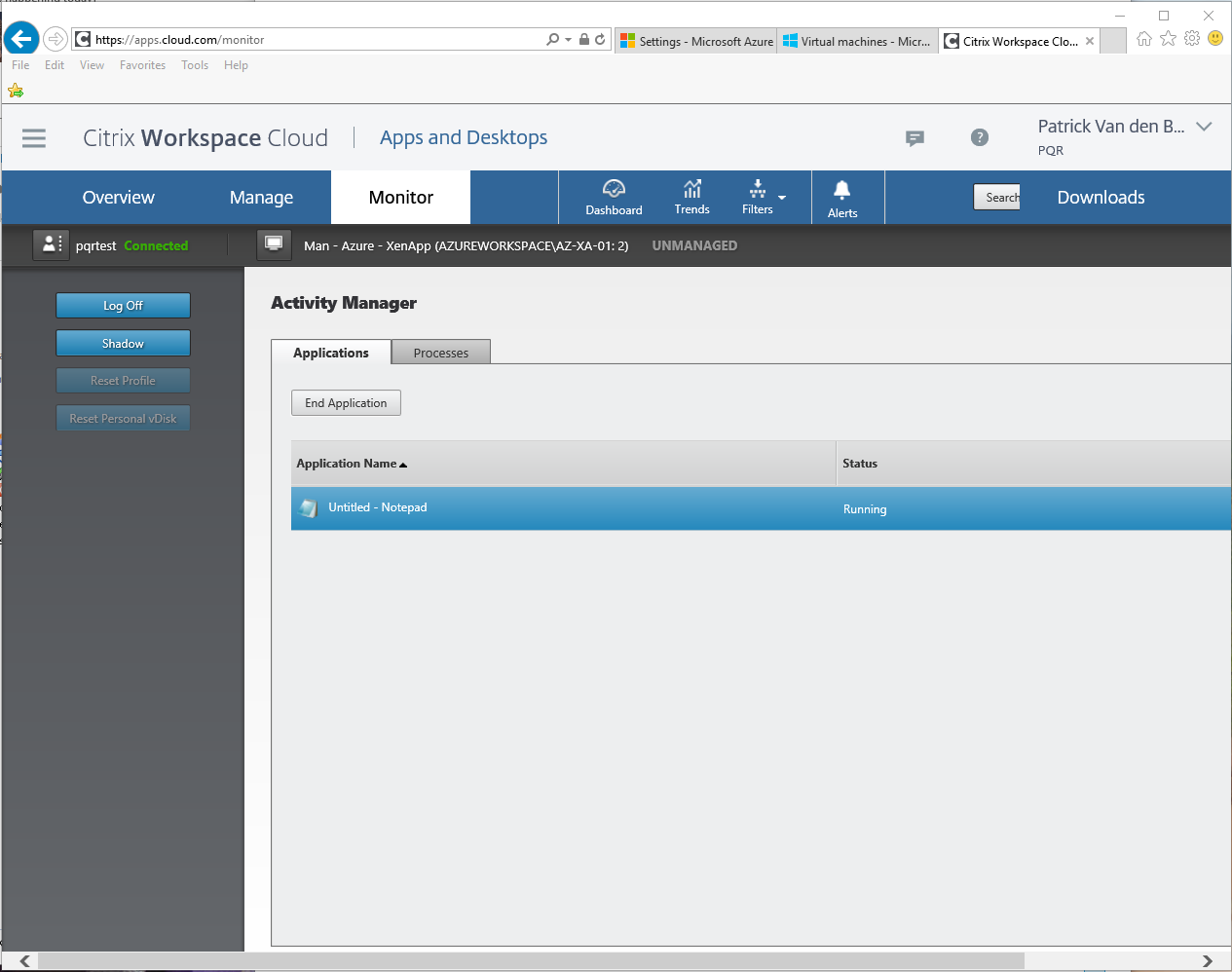Click the Search button
1232x972 pixels.
click(x=997, y=197)
